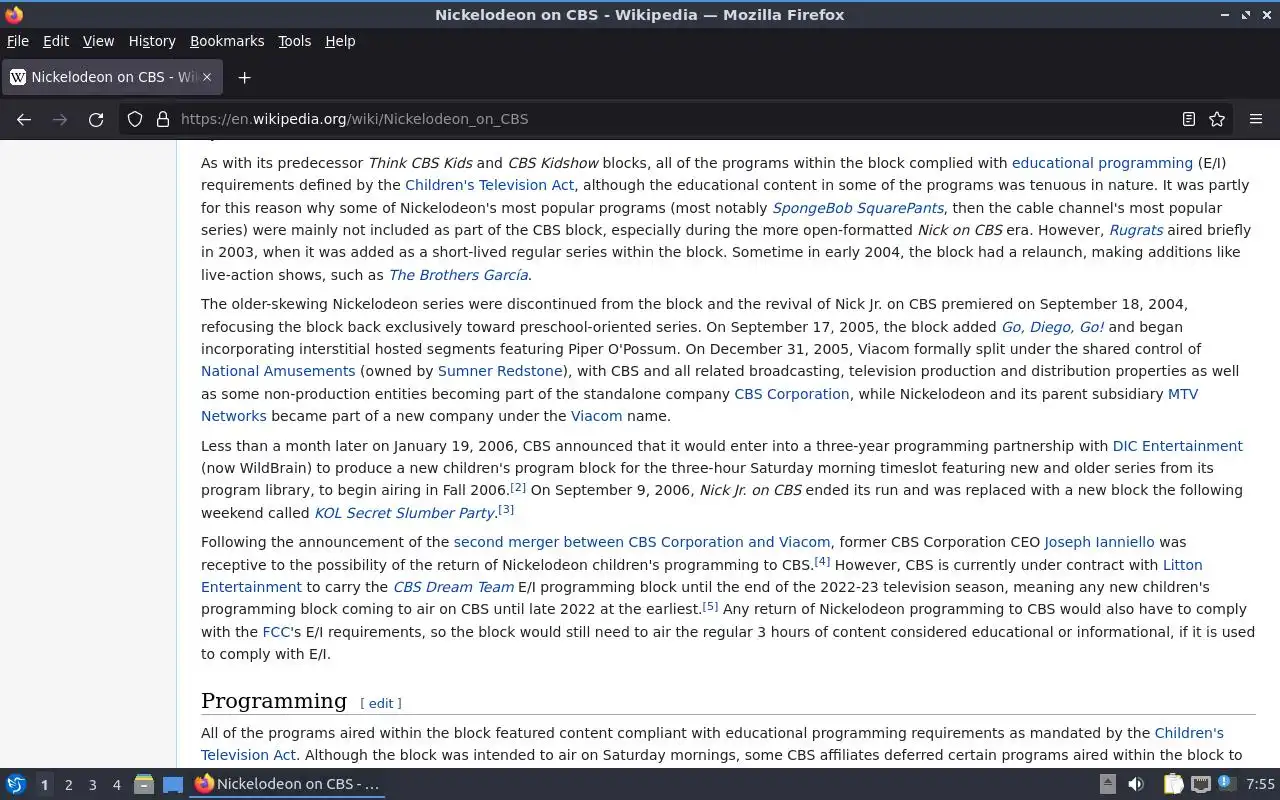1280x800 pixels.
Task: Click the Firefox logo in the title bar
Action: pyautogui.click(x=14, y=14)
